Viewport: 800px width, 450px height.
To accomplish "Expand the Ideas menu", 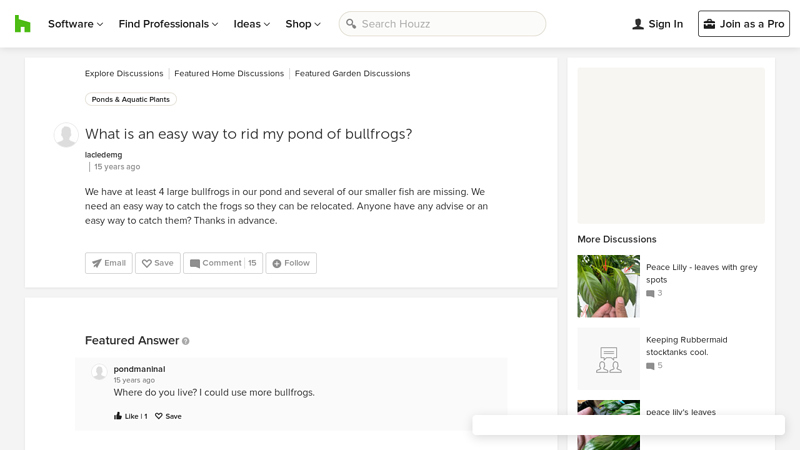I will (x=252, y=24).
